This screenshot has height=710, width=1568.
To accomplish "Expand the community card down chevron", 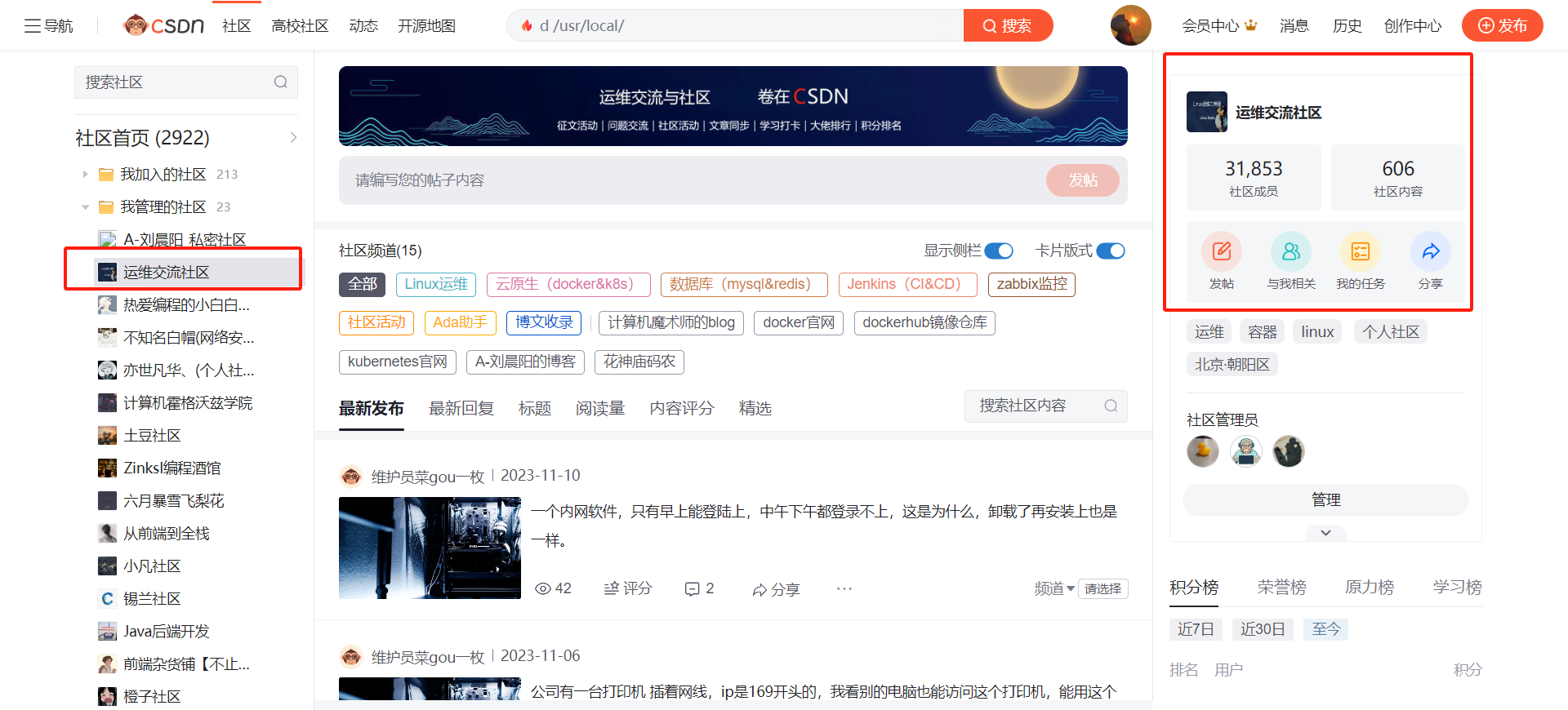I will pos(1325,533).
